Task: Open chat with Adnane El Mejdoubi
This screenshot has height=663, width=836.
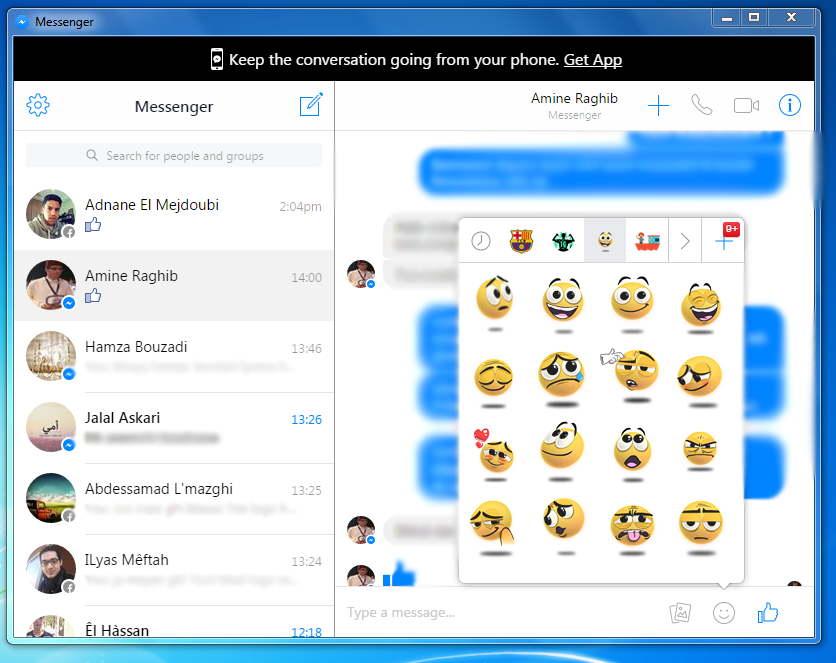Action: [174, 214]
